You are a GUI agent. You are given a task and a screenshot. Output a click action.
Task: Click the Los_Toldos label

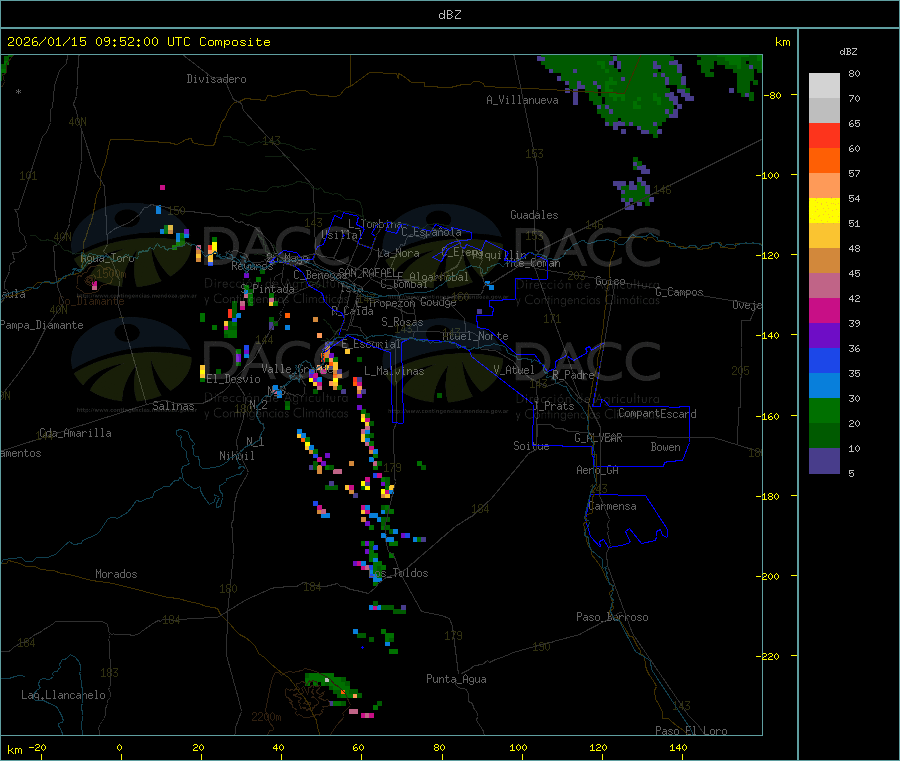pos(399,573)
